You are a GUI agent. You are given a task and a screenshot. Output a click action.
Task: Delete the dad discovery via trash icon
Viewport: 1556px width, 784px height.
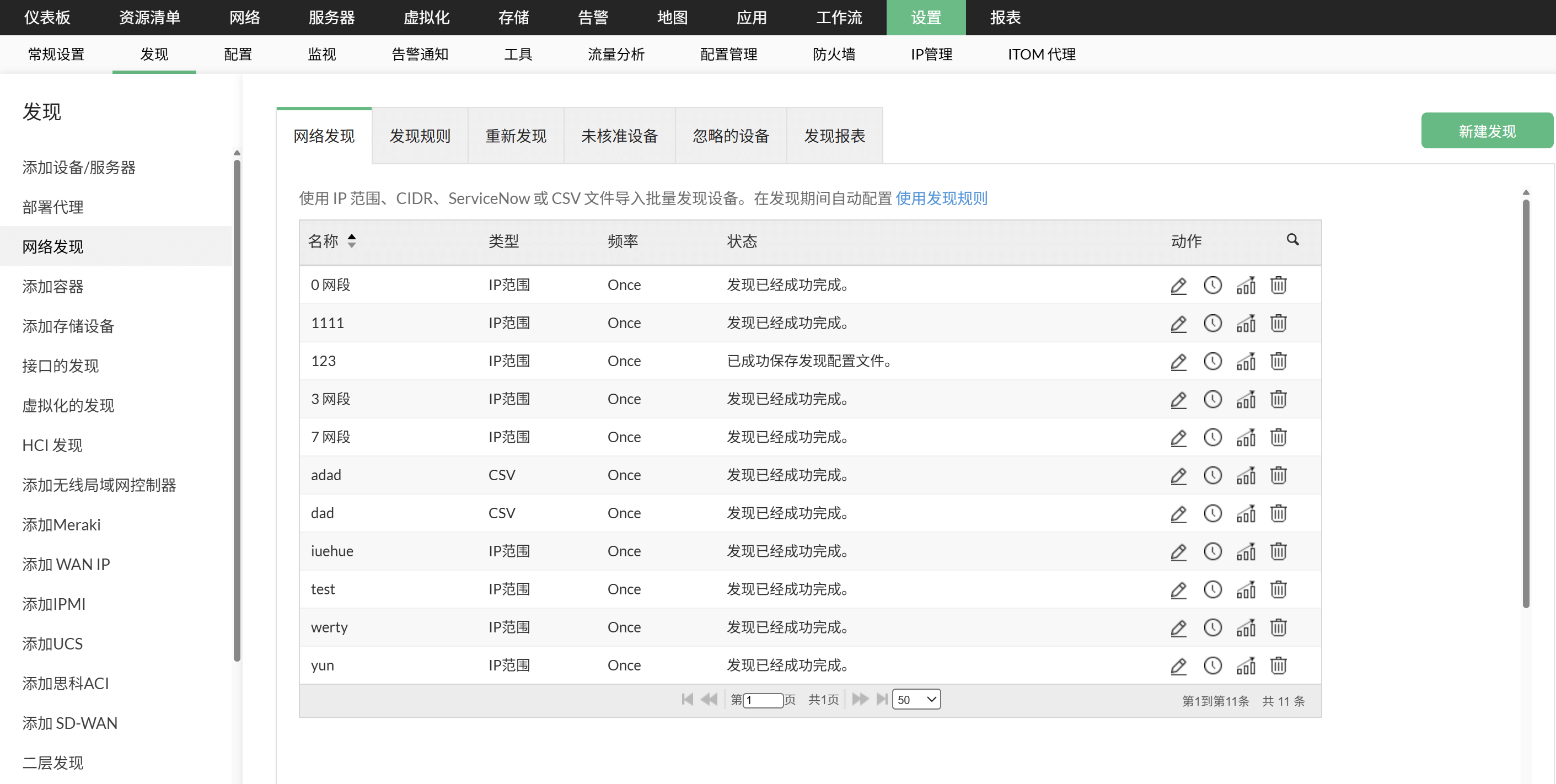tap(1278, 513)
